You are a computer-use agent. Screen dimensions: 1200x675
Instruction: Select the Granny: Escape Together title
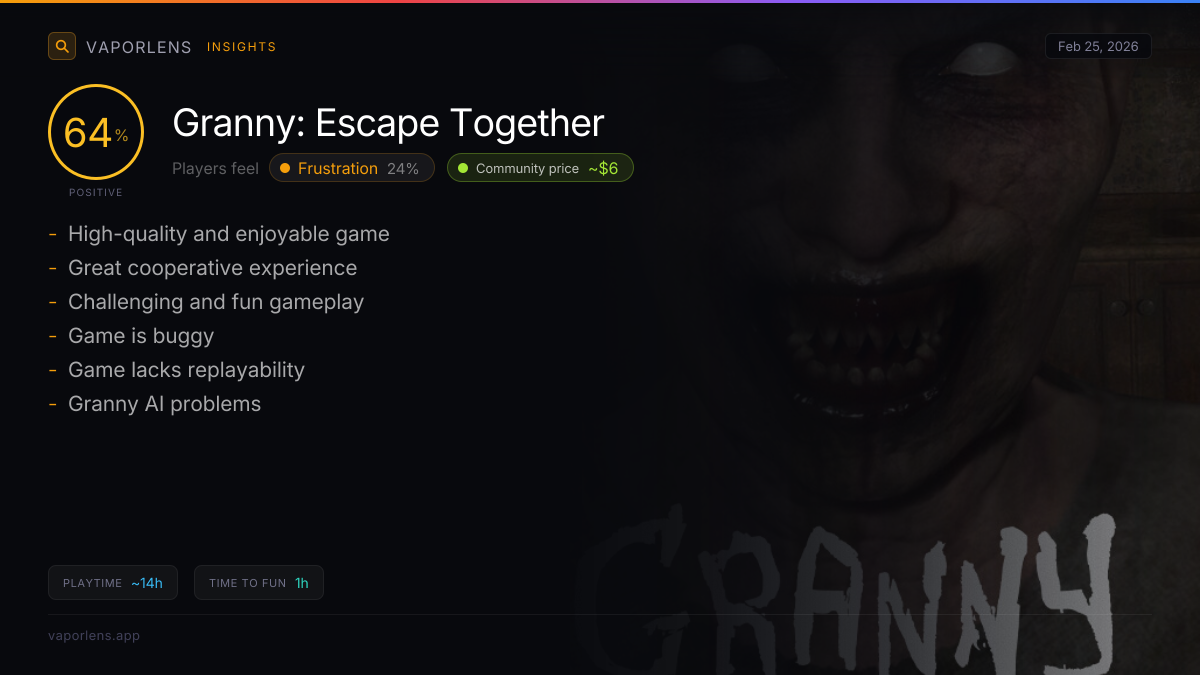(x=388, y=123)
